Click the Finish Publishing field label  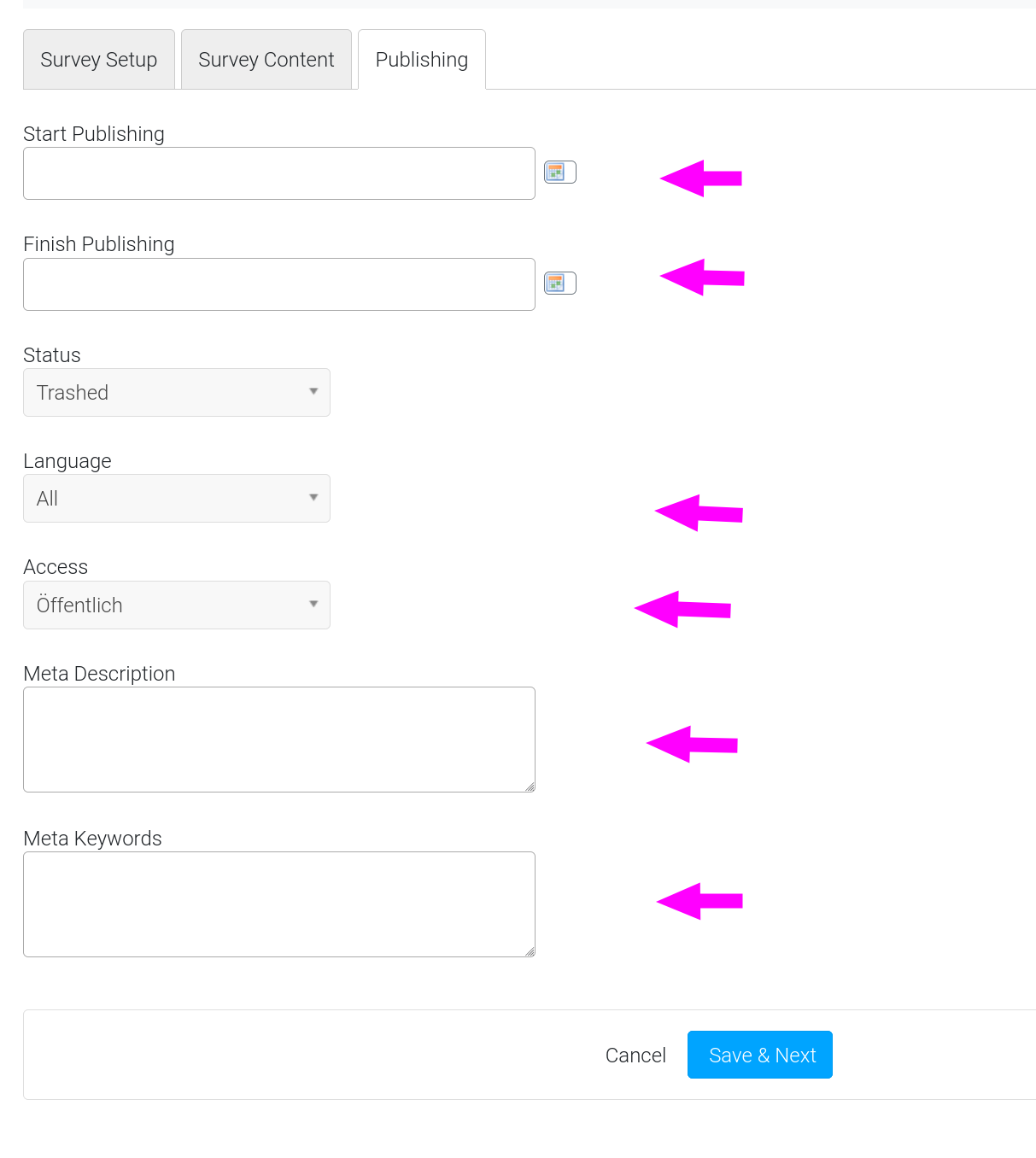[x=99, y=244]
